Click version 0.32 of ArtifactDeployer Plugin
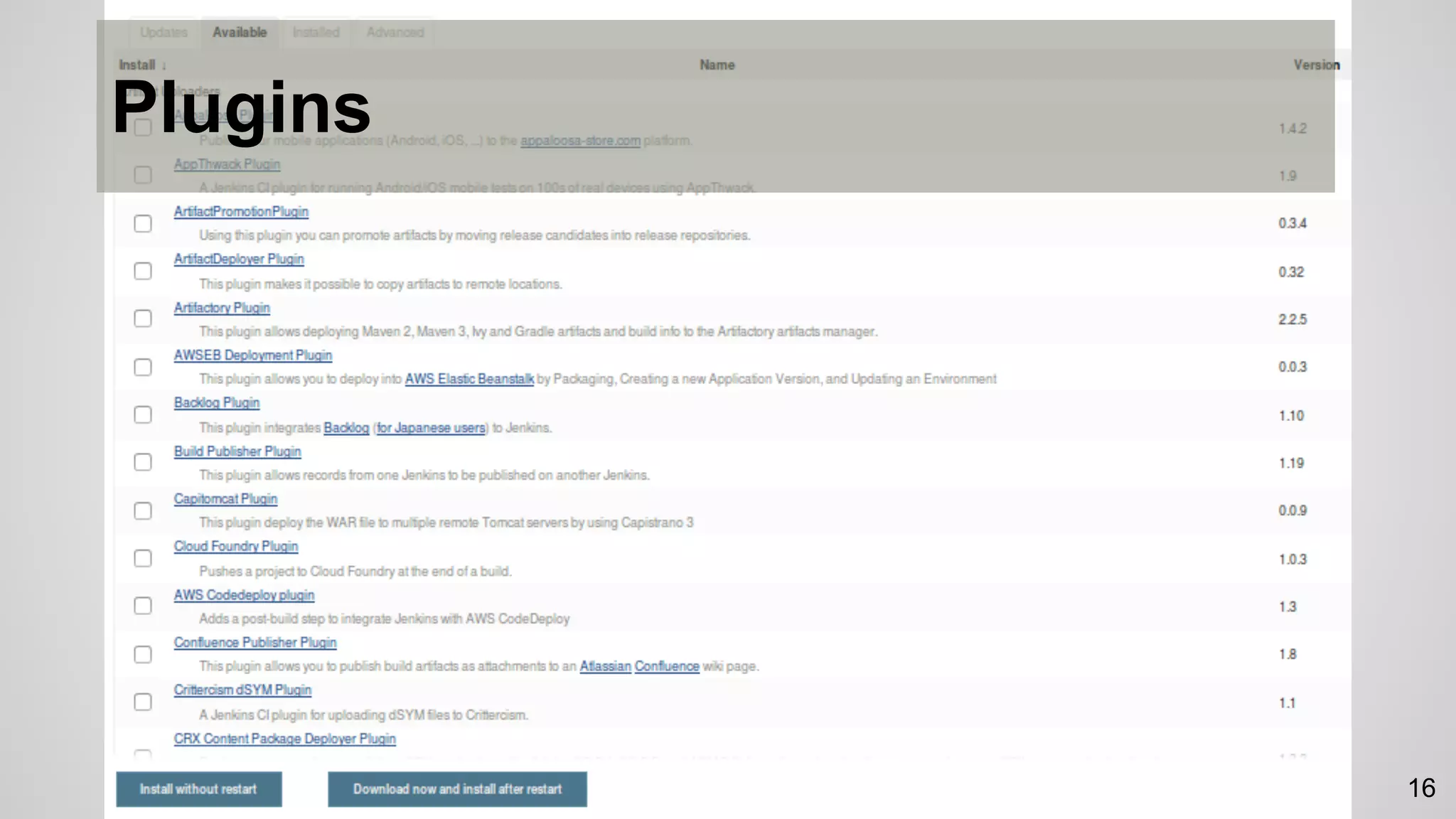This screenshot has width=1456, height=819. point(1290,272)
